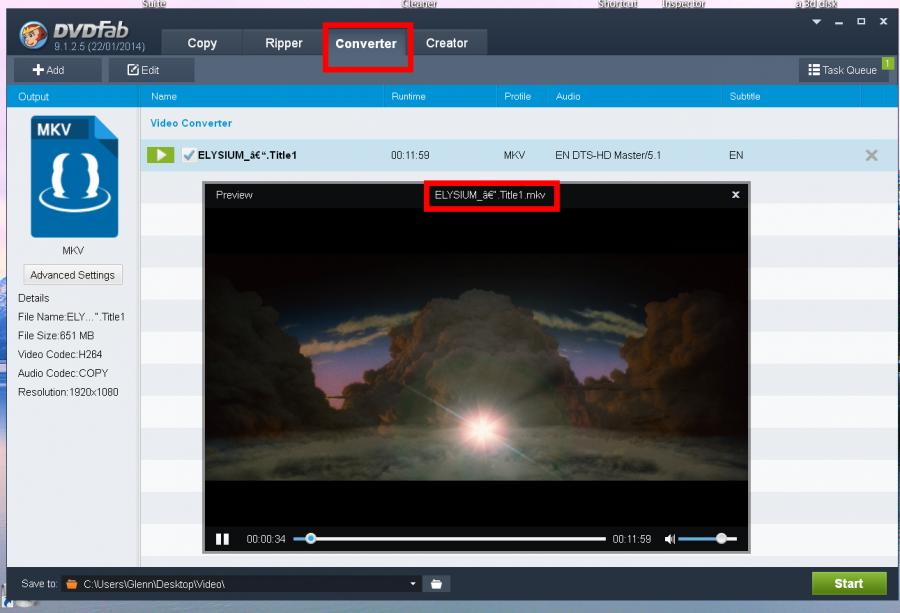Minimize the DVDFab window
Viewport: 900px width, 613px height.
pos(839,22)
